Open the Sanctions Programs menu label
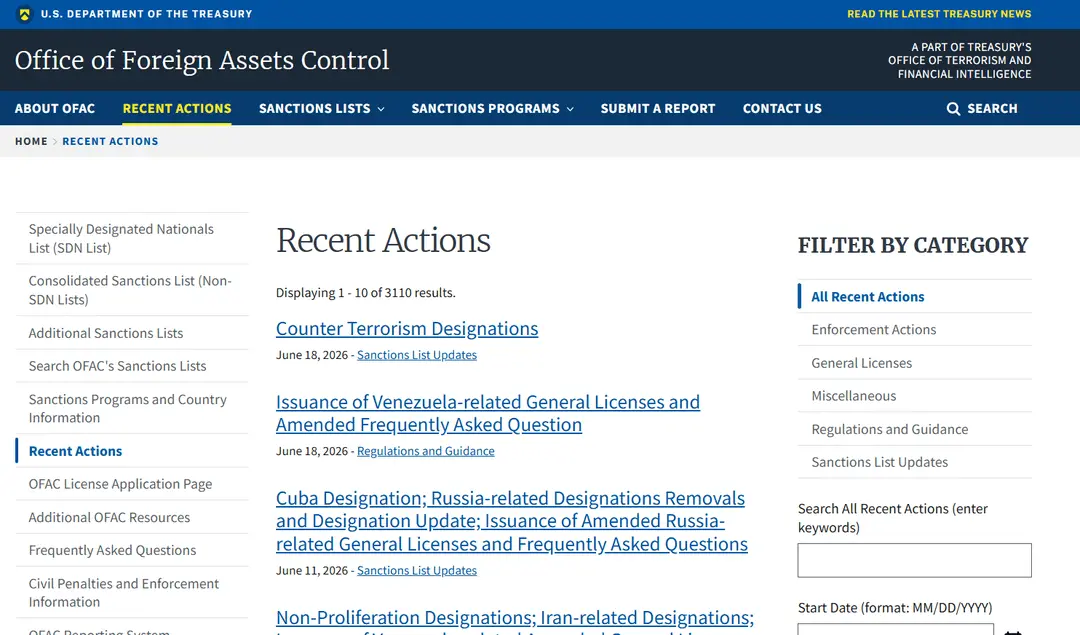 [x=486, y=108]
